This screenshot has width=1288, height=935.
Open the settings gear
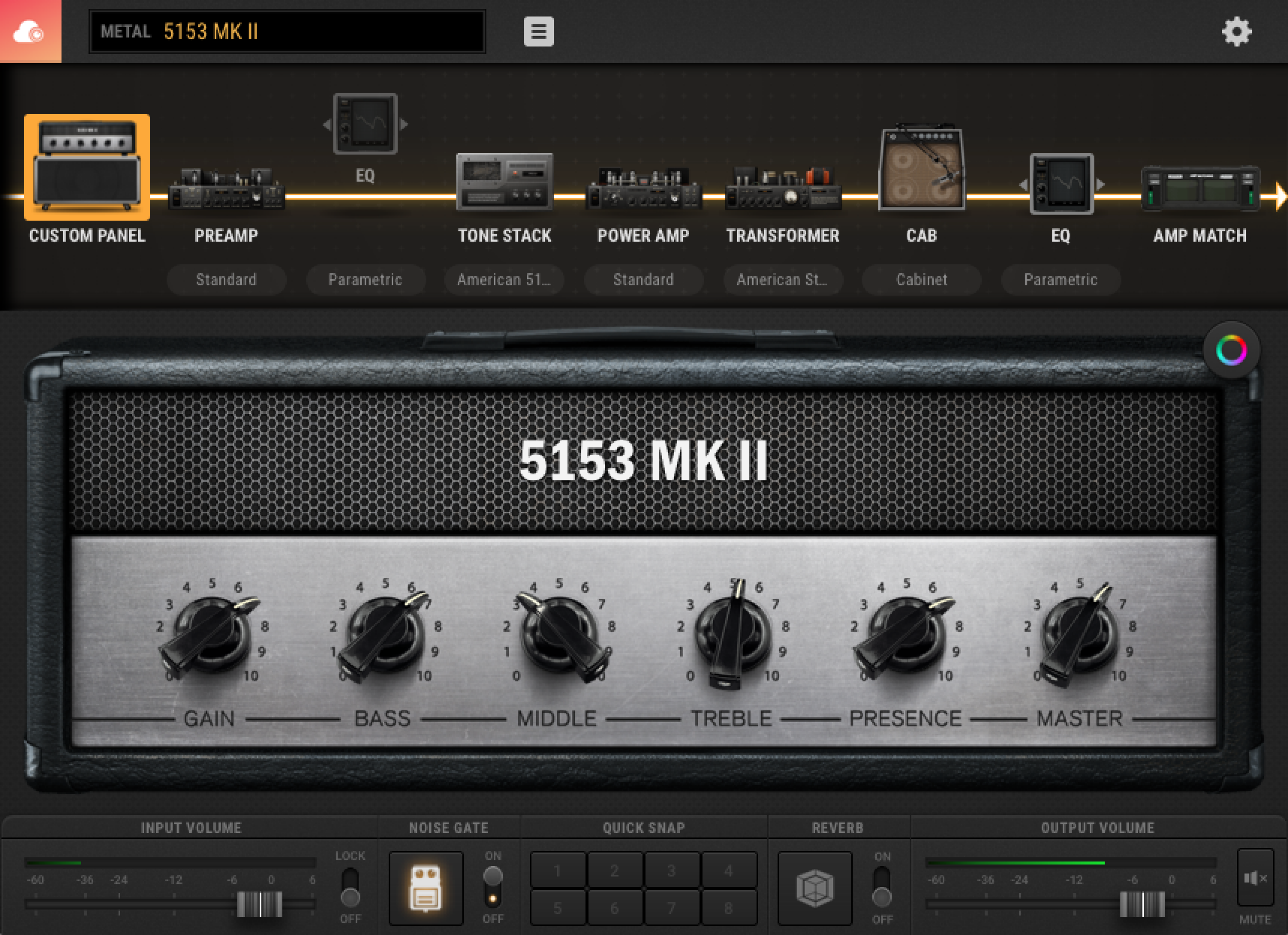[x=1236, y=31]
